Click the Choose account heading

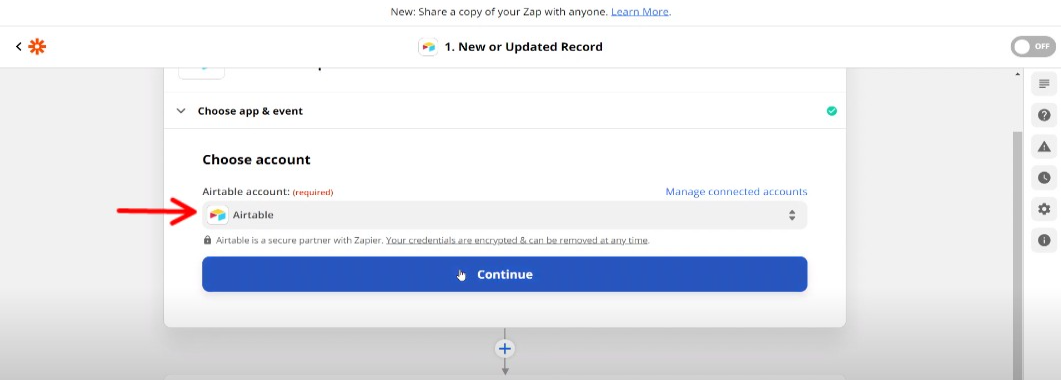point(256,160)
